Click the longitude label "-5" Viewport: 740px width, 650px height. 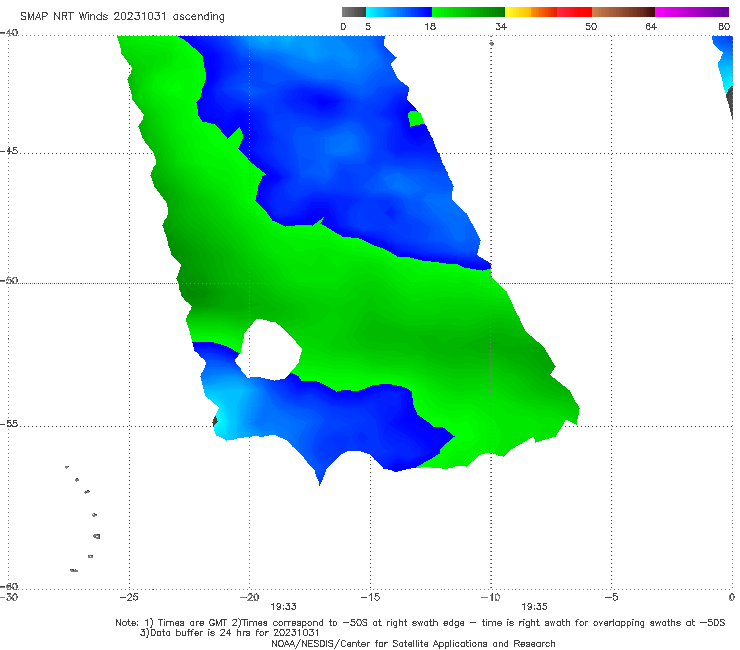pos(611,597)
